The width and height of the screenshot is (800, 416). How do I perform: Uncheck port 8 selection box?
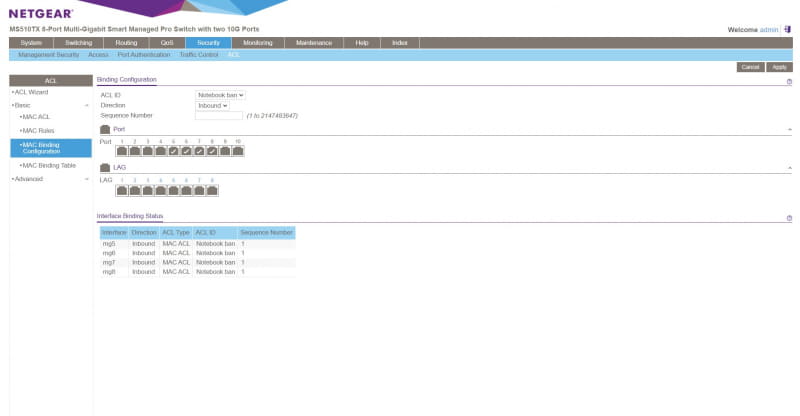tap(212, 151)
